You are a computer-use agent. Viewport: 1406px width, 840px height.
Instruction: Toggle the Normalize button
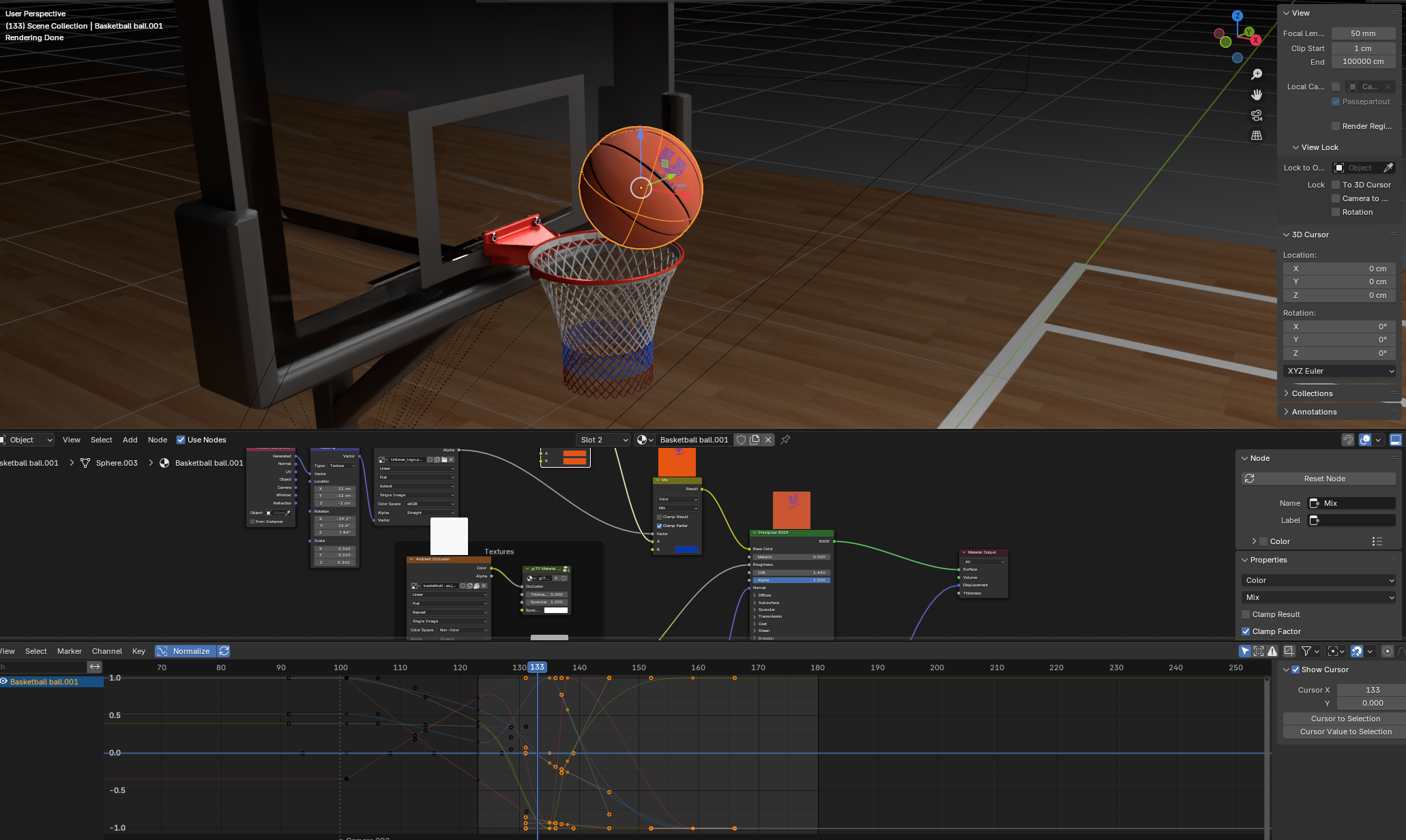click(x=186, y=651)
